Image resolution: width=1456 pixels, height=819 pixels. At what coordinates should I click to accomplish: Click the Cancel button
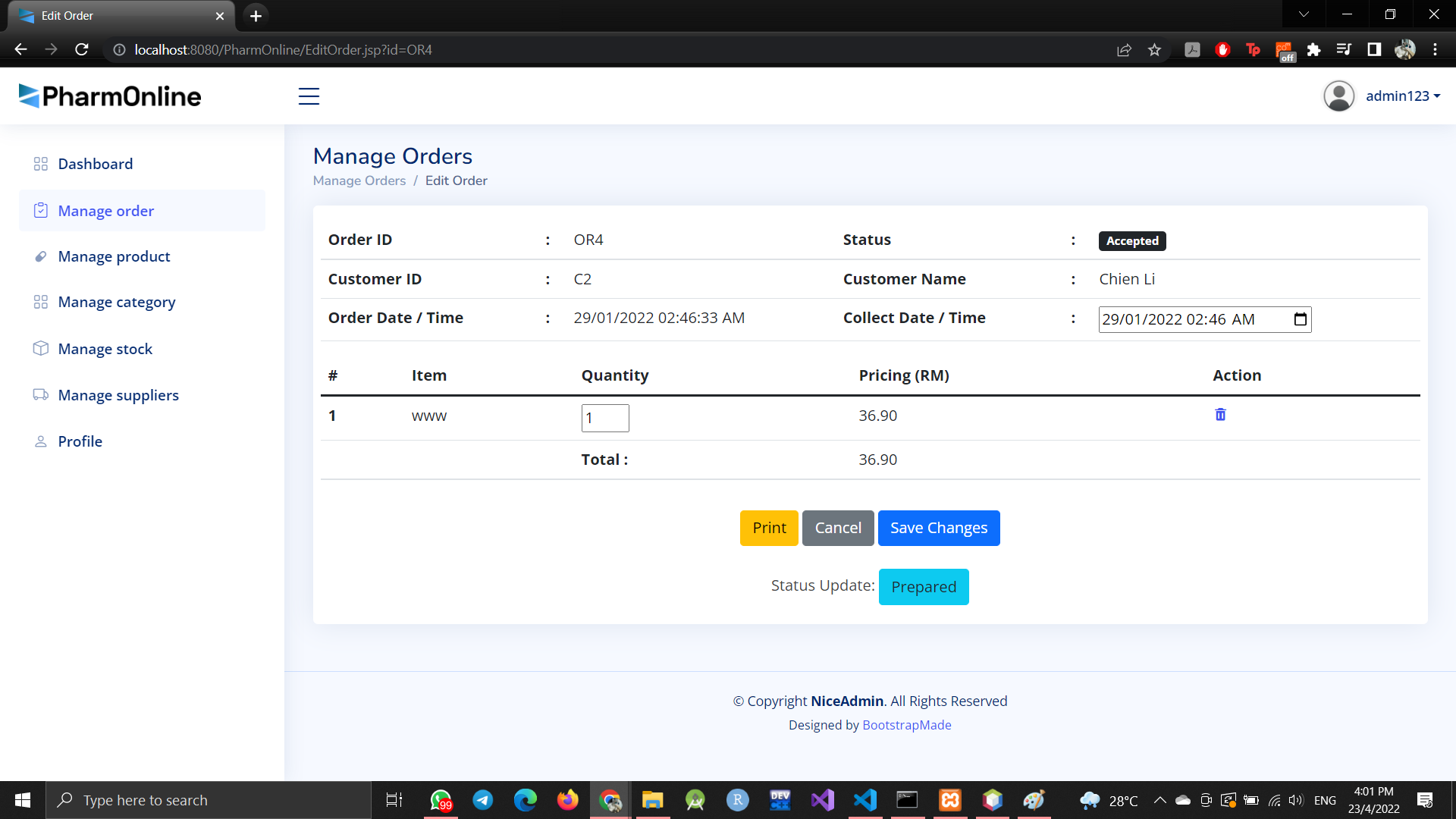point(838,528)
